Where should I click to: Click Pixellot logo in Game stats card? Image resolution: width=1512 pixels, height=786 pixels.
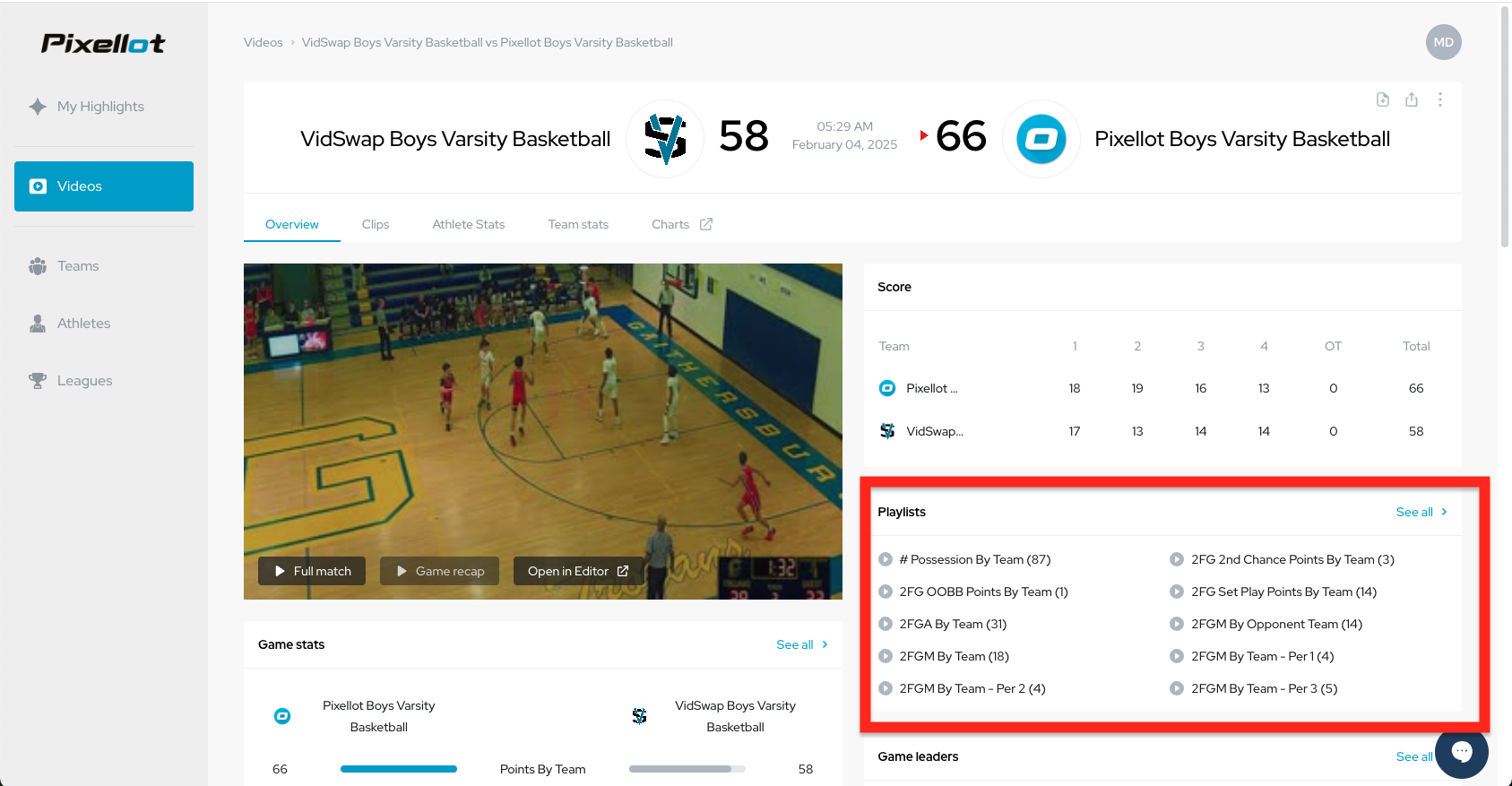(282, 716)
